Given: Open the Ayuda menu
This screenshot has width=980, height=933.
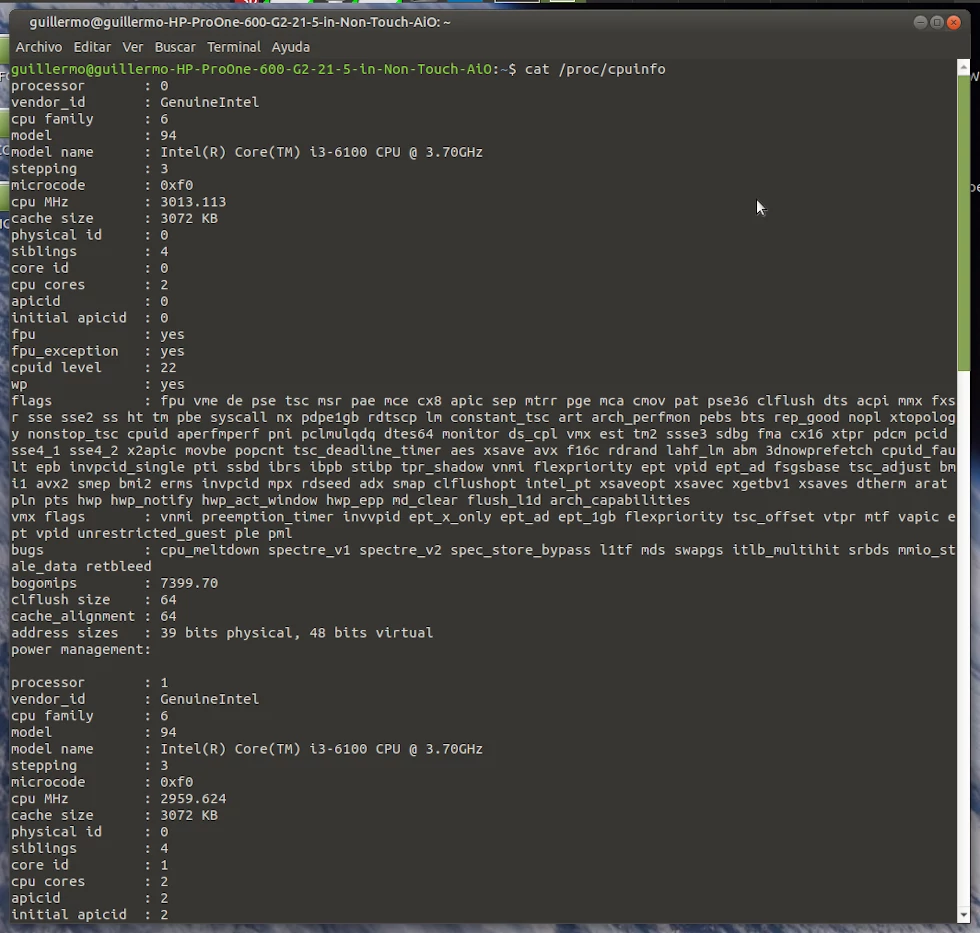Looking at the screenshot, I should 291,47.
